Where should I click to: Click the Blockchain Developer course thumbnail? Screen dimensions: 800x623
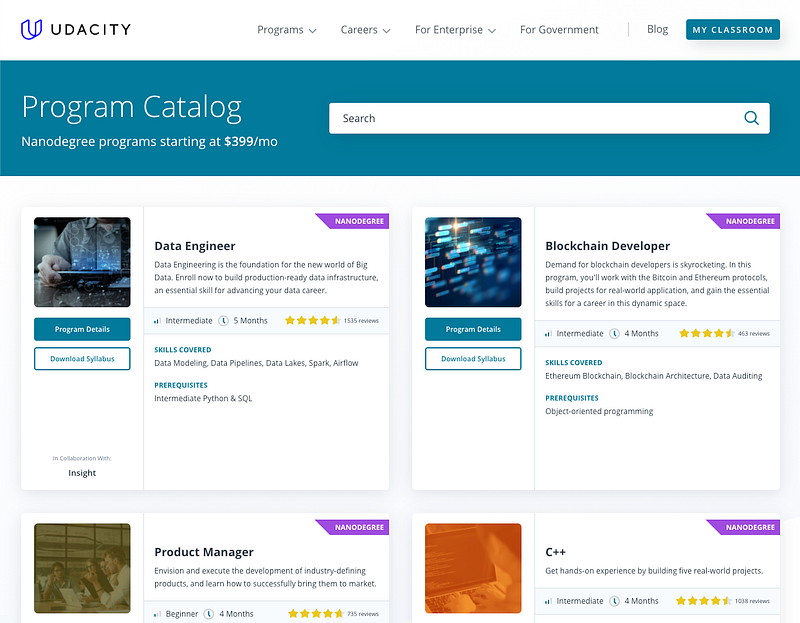[x=473, y=262]
